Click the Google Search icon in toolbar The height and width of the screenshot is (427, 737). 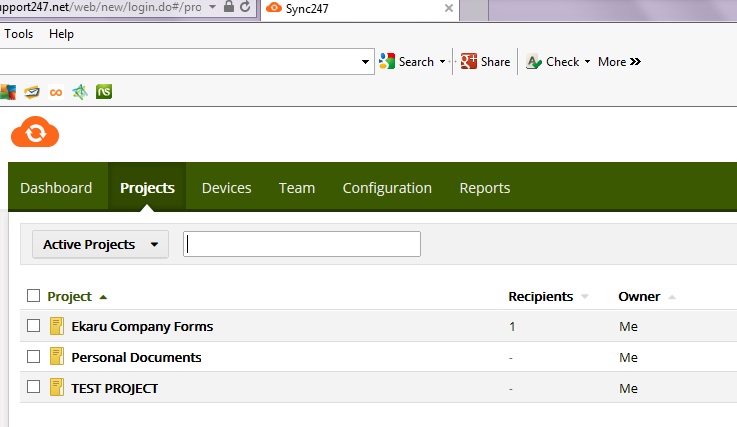[387, 61]
